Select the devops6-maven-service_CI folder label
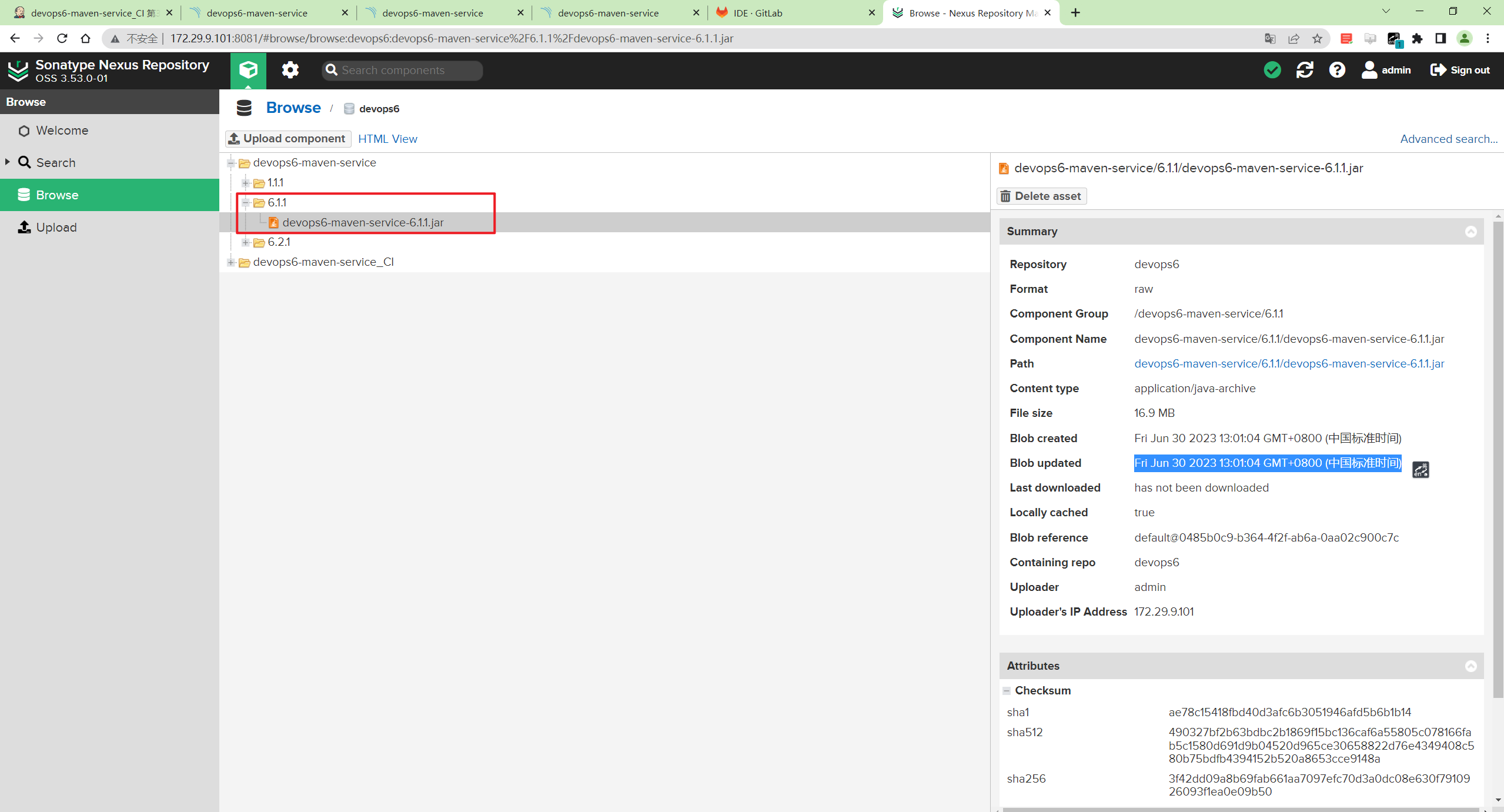The width and height of the screenshot is (1504, 812). pyautogui.click(x=323, y=262)
